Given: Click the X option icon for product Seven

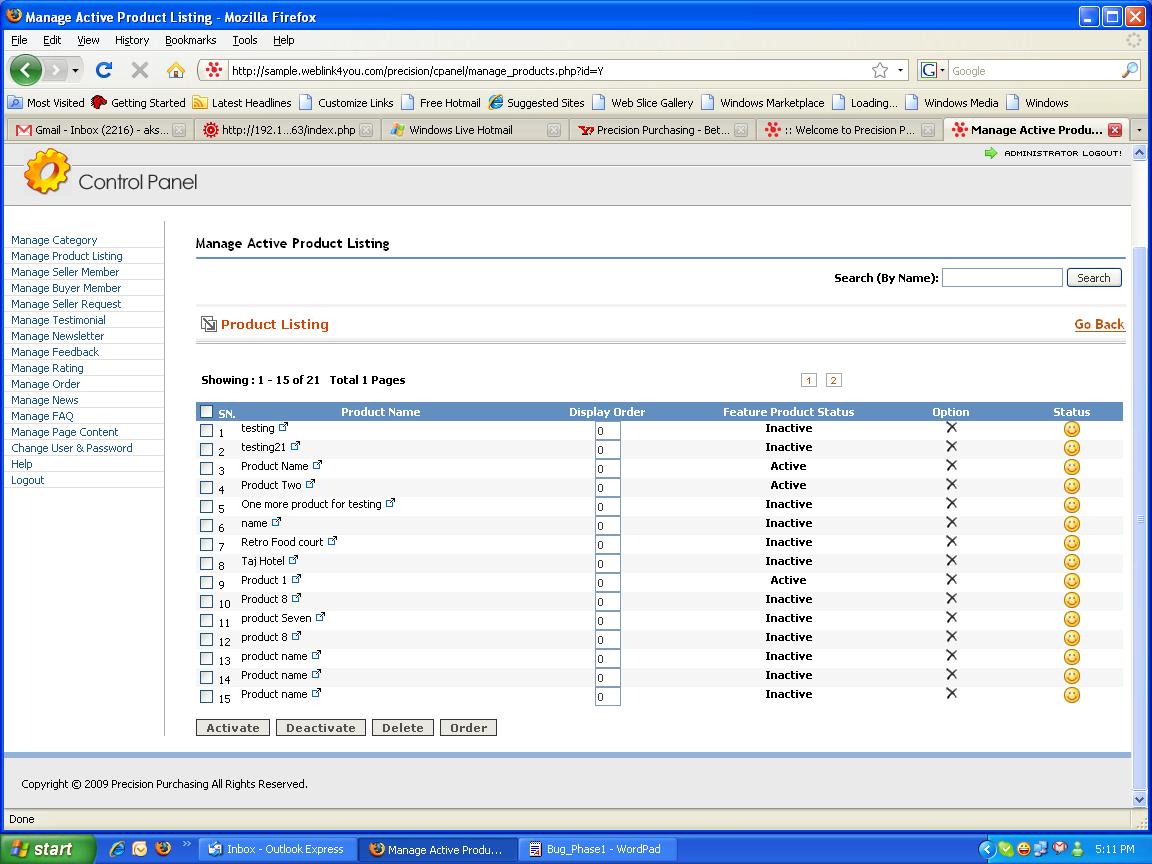Looking at the screenshot, I should (x=951, y=617).
